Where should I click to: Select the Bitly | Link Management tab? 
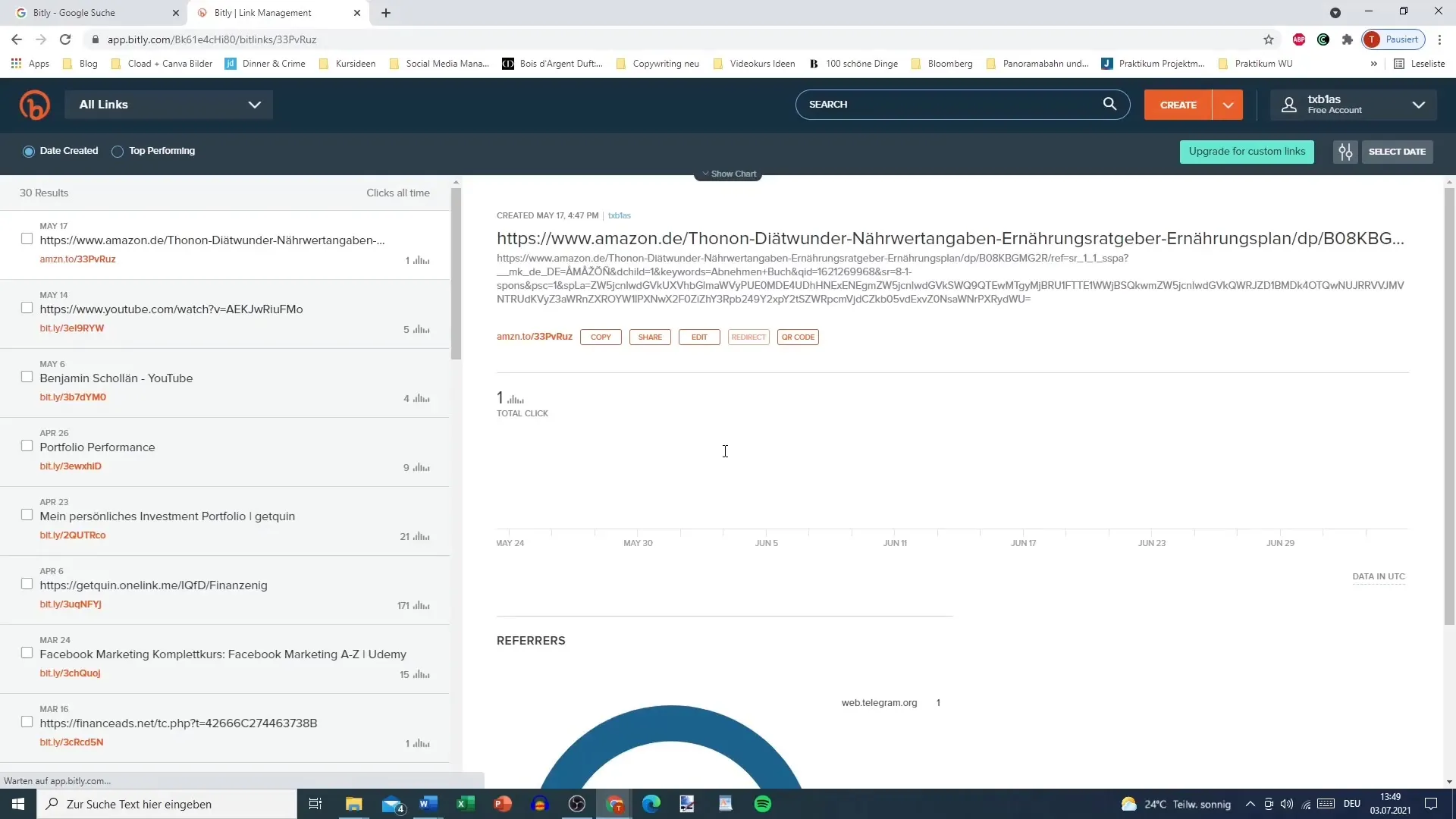click(277, 13)
